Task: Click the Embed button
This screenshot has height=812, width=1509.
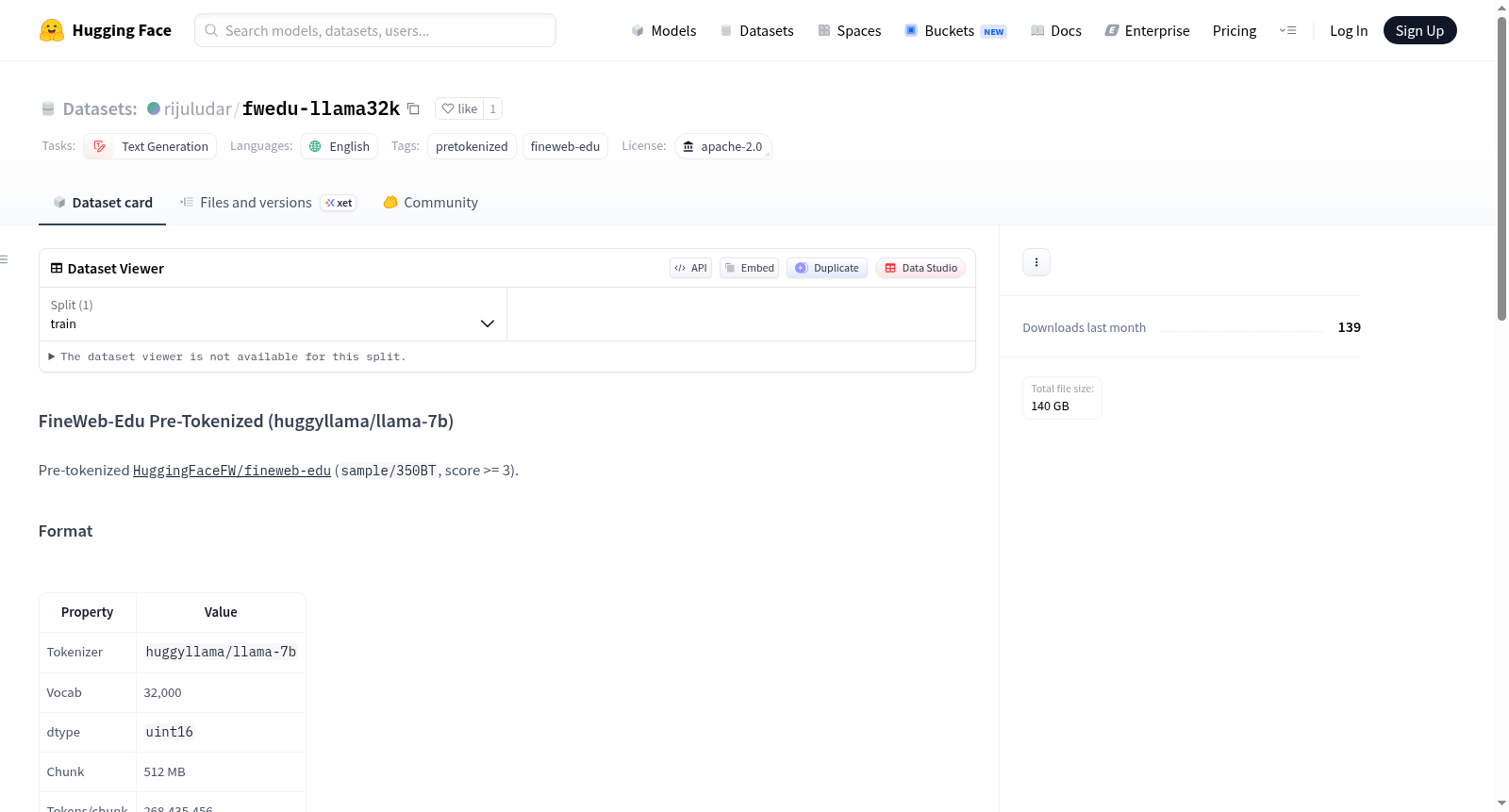Action: click(750, 268)
